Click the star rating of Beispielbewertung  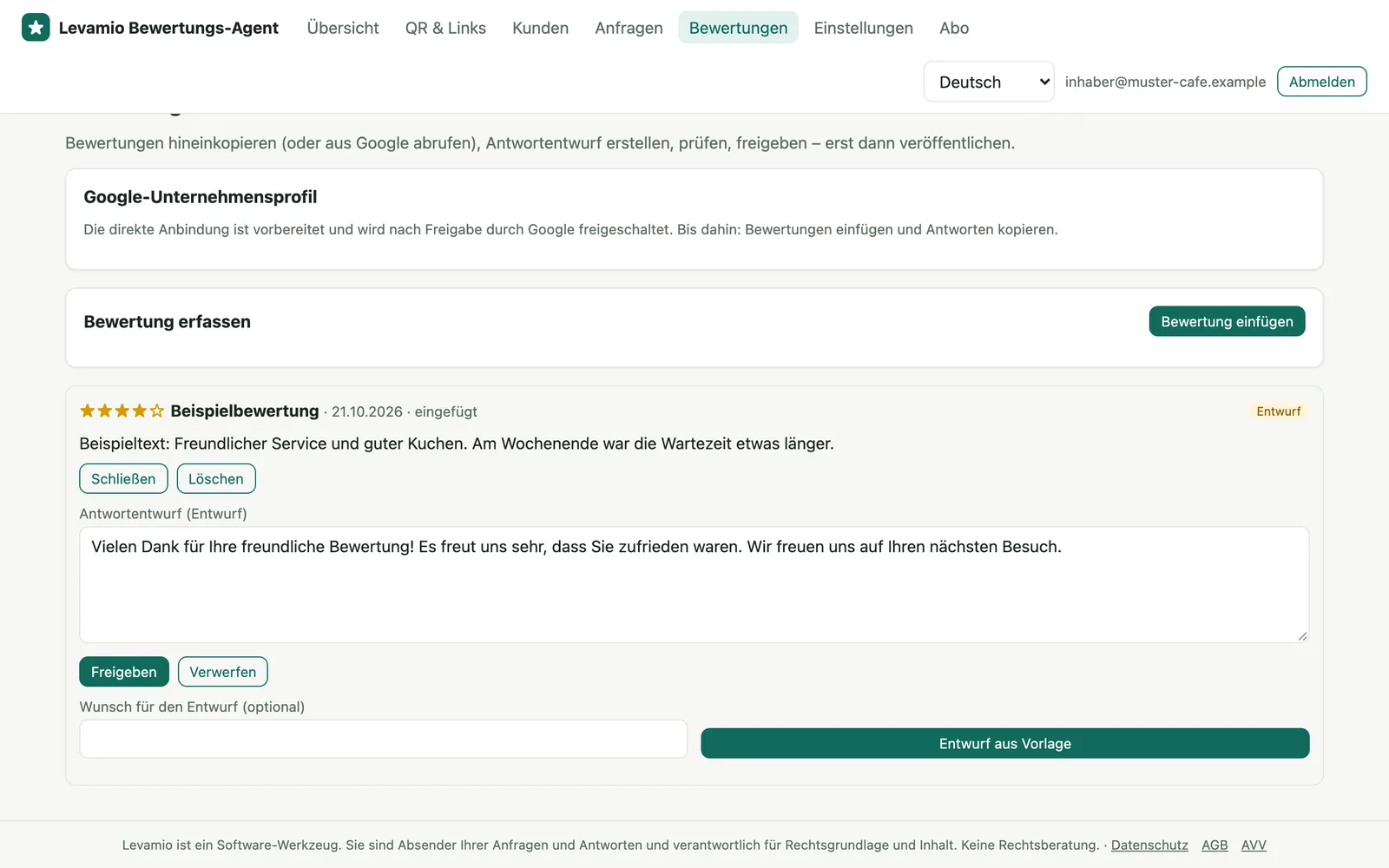(122, 411)
